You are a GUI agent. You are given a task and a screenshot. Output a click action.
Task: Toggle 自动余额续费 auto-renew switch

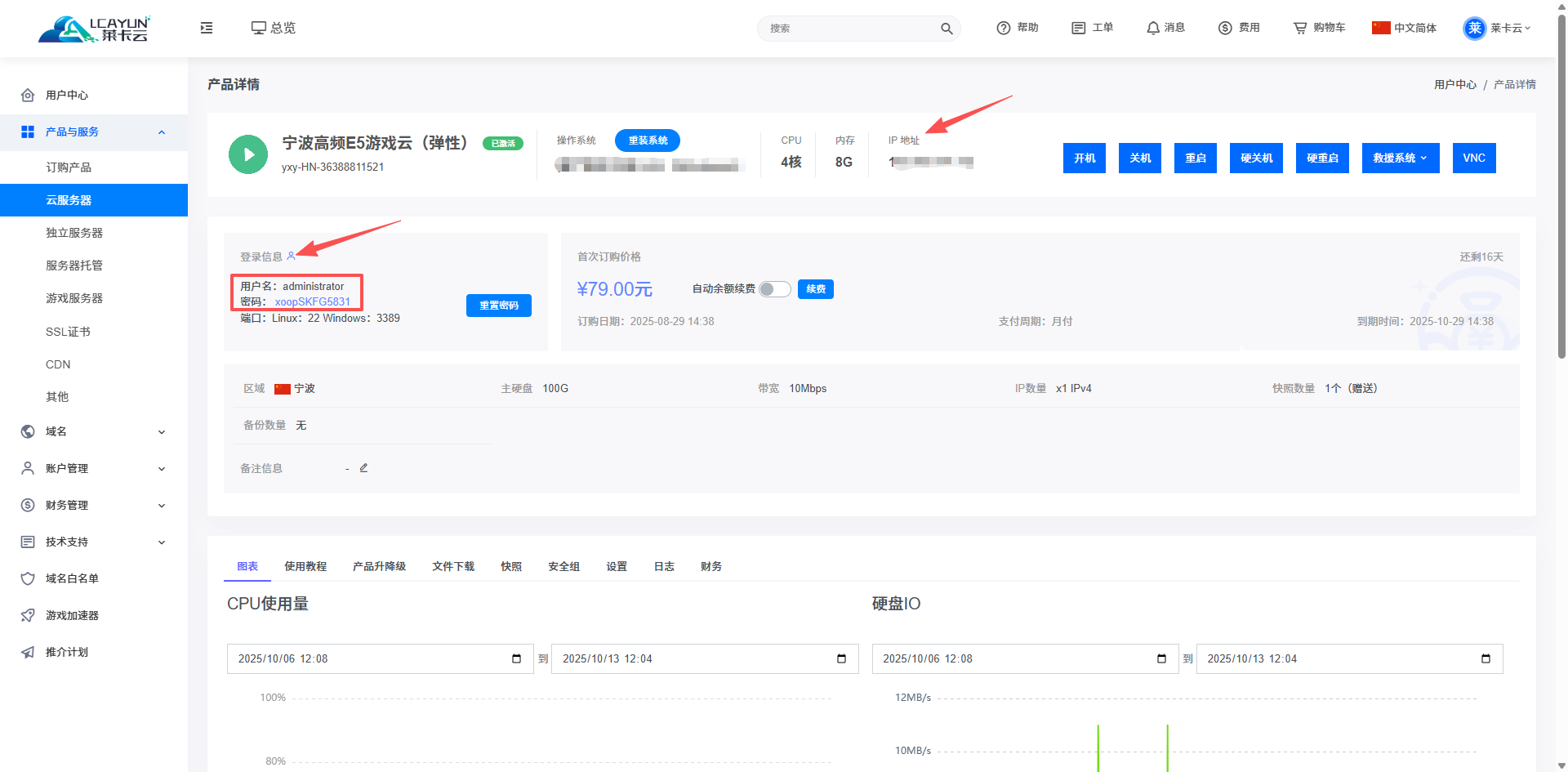pos(774,289)
